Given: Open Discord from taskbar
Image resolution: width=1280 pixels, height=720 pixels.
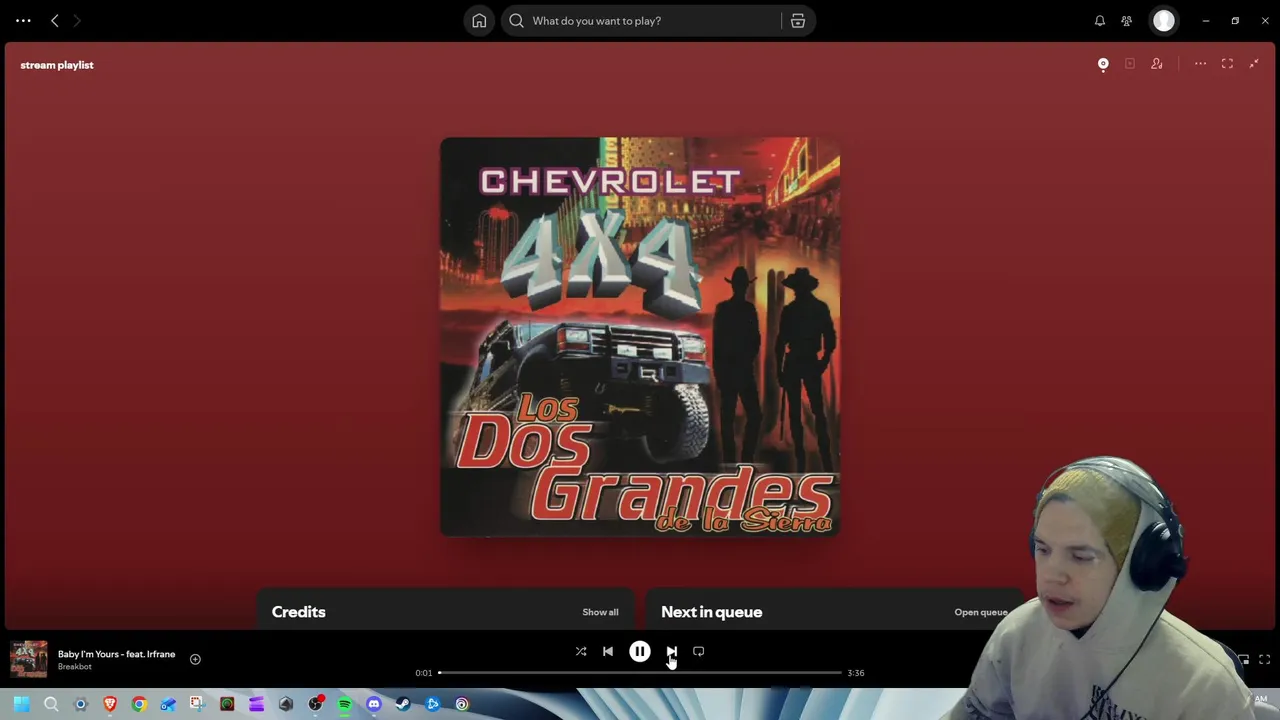Looking at the screenshot, I should [374, 704].
